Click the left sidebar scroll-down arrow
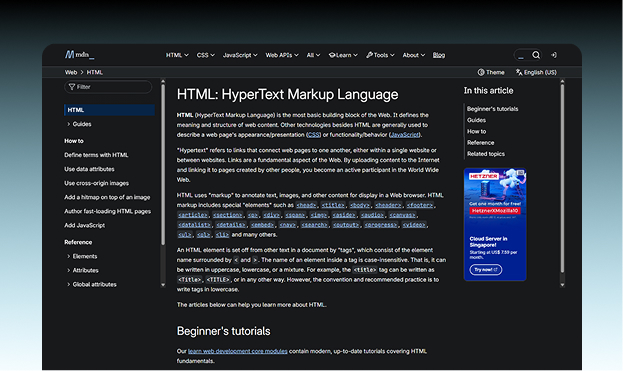623x371 pixels. pyautogui.click(x=163, y=285)
